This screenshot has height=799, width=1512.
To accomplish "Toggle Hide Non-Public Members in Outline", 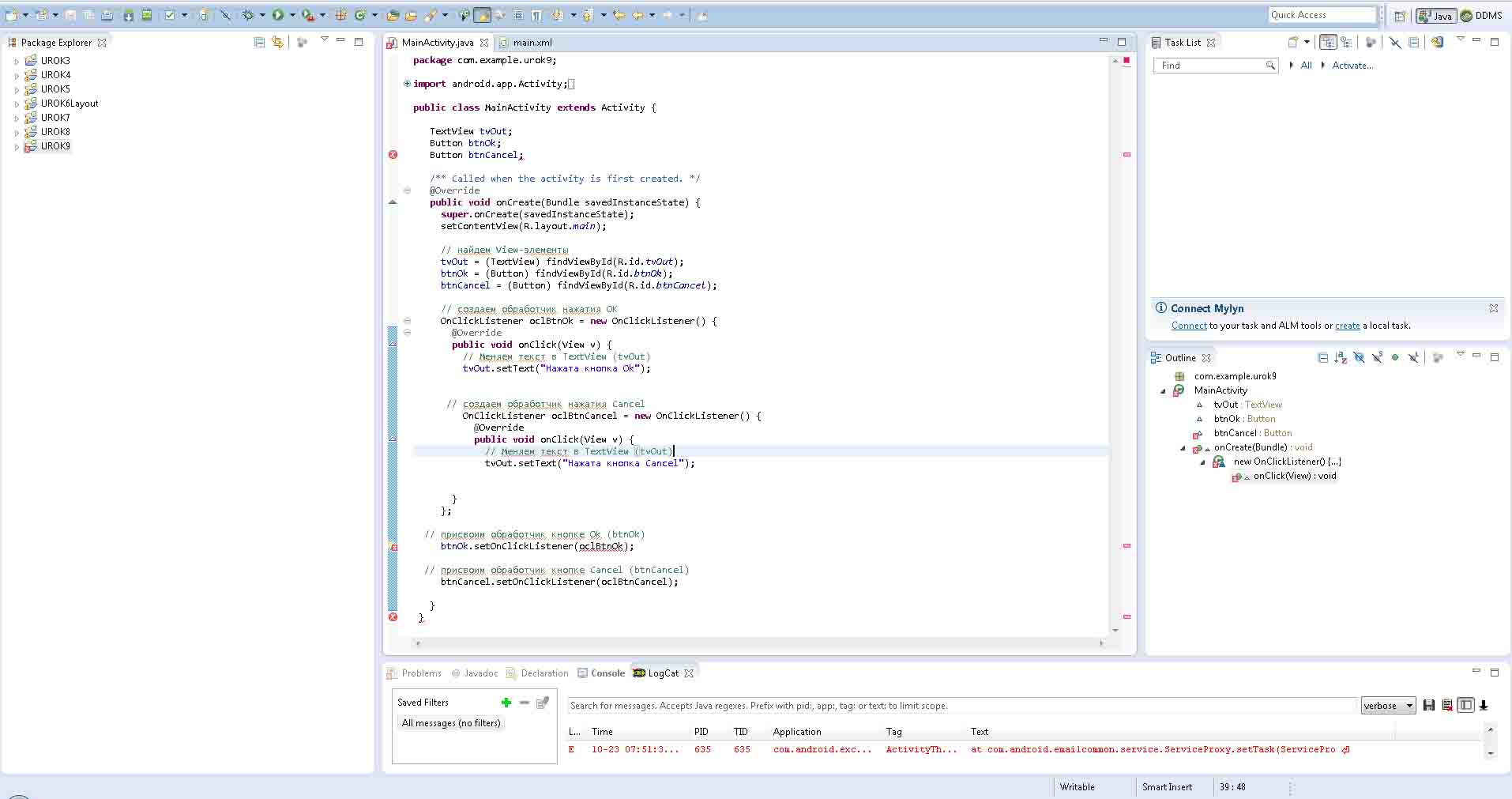I will (x=1395, y=358).
